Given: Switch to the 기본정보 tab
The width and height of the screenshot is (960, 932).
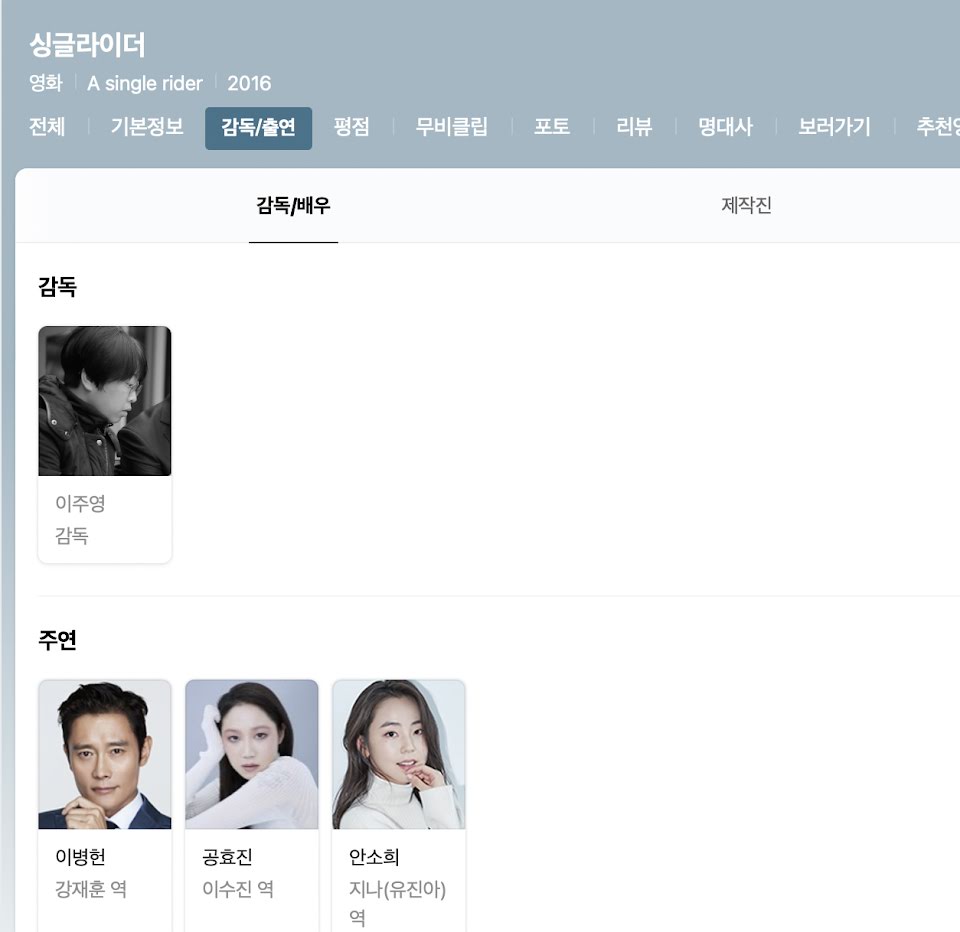Looking at the screenshot, I should (147, 127).
